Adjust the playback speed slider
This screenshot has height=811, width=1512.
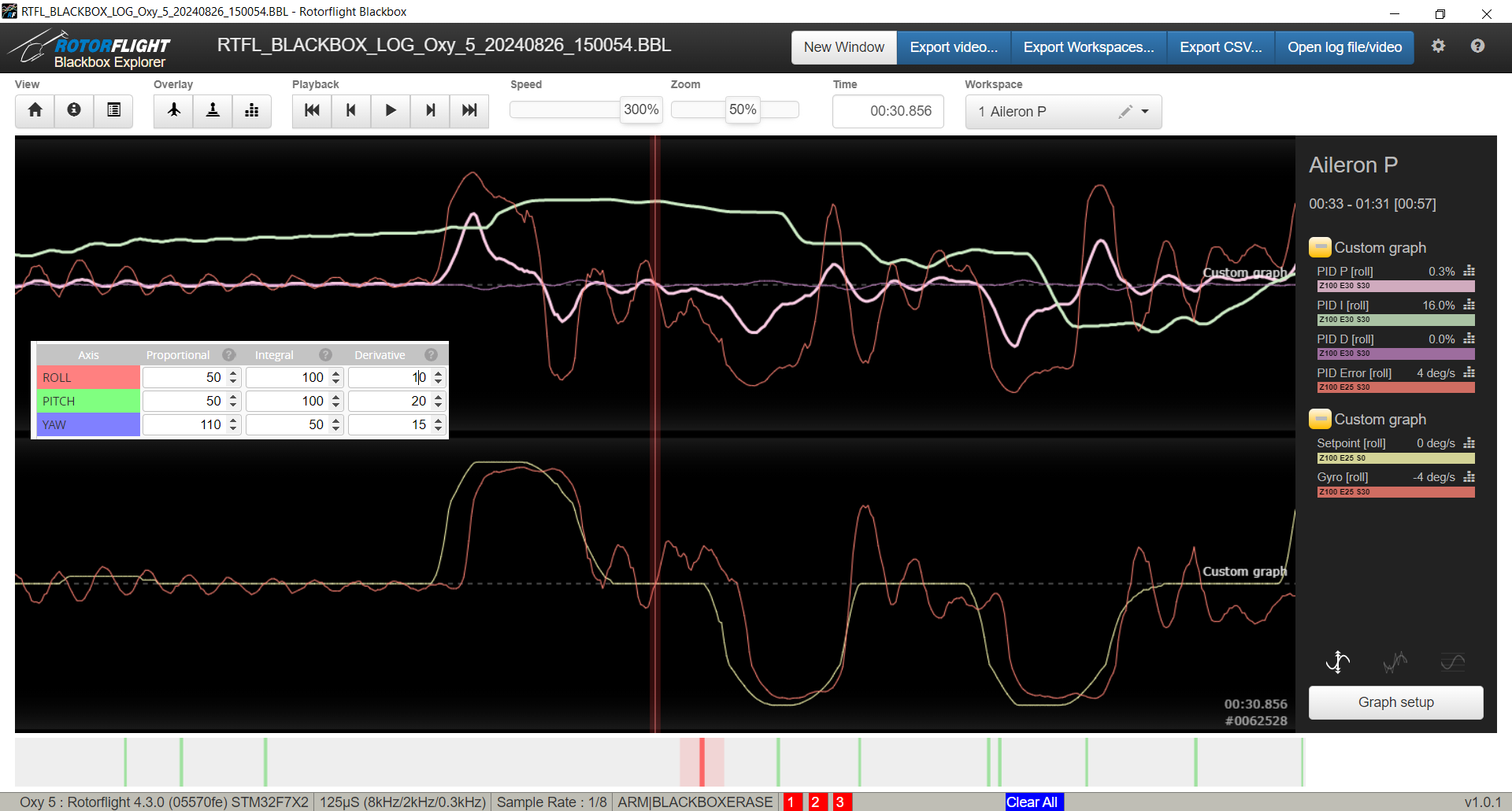(641, 110)
